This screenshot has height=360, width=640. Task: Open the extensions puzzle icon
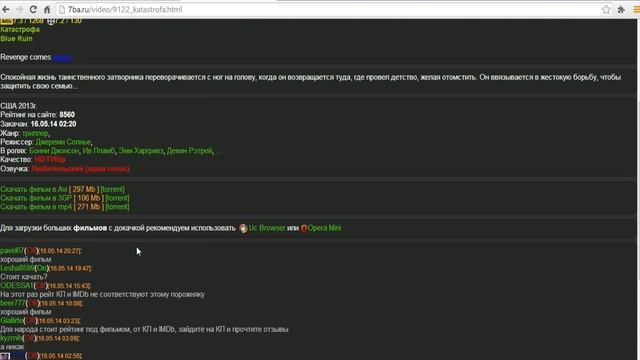coord(621,9)
